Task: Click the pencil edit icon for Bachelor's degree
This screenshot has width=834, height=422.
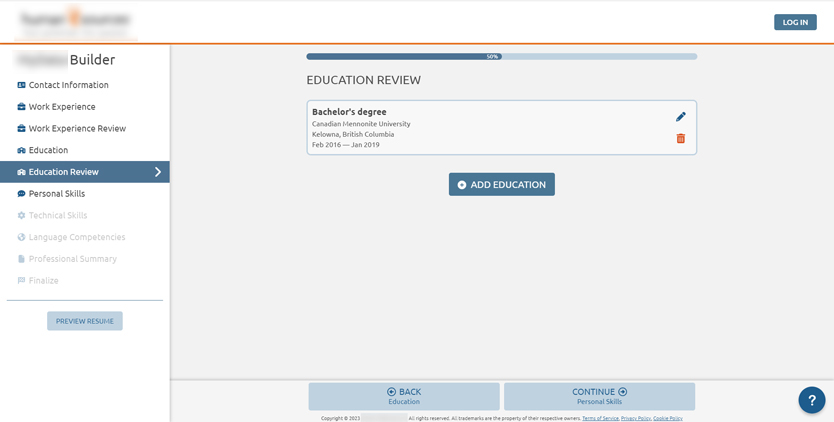Action: (681, 117)
